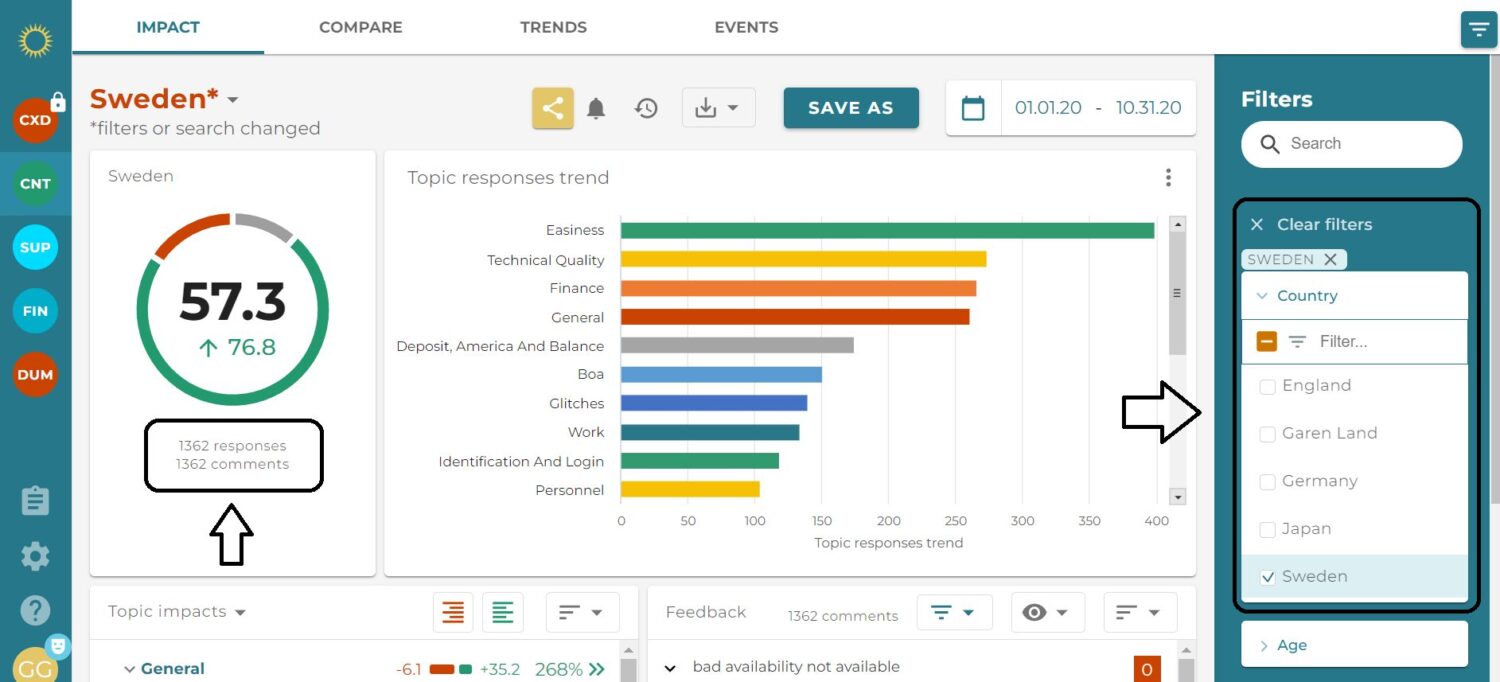The height and width of the screenshot is (682, 1500).
Task: Click the General red bar in chart
Action: 795,317
